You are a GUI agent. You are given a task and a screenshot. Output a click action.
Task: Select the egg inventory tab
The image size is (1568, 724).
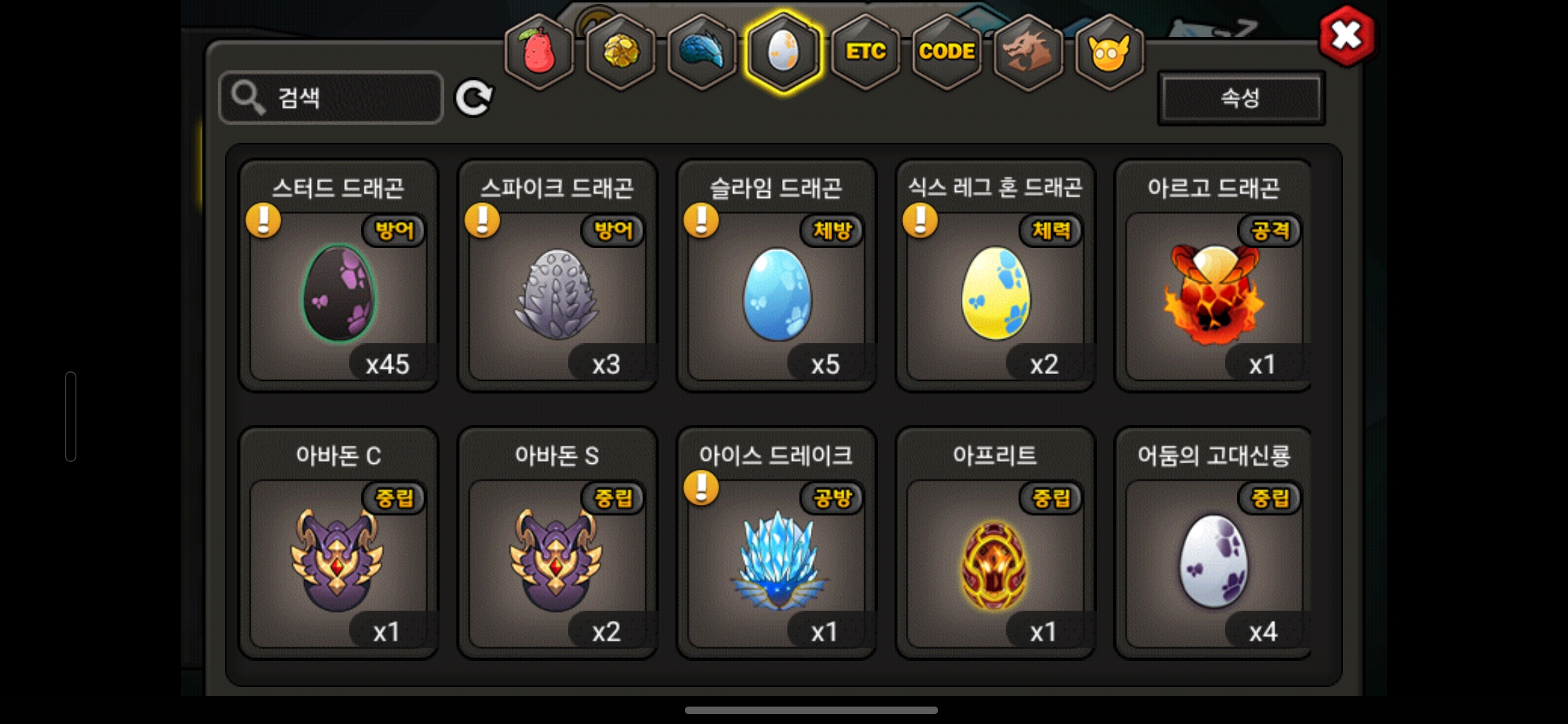click(x=783, y=52)
